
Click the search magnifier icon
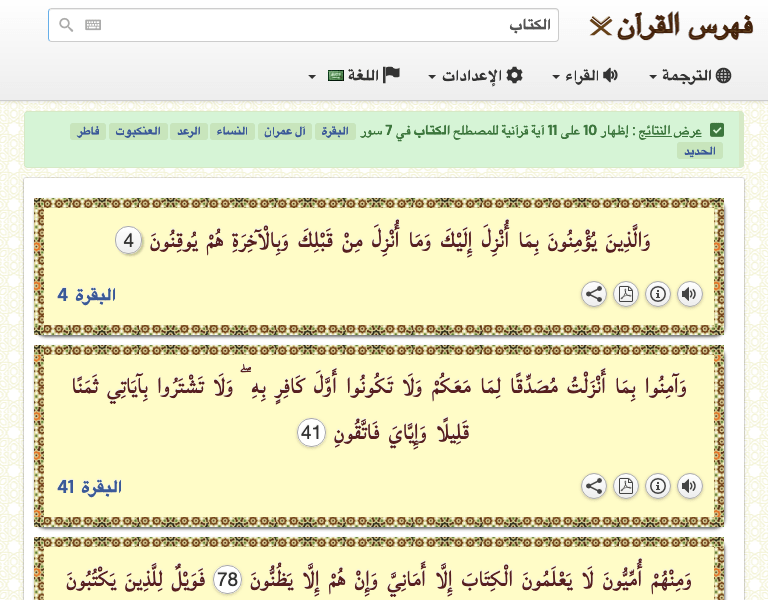coord(66,26)
